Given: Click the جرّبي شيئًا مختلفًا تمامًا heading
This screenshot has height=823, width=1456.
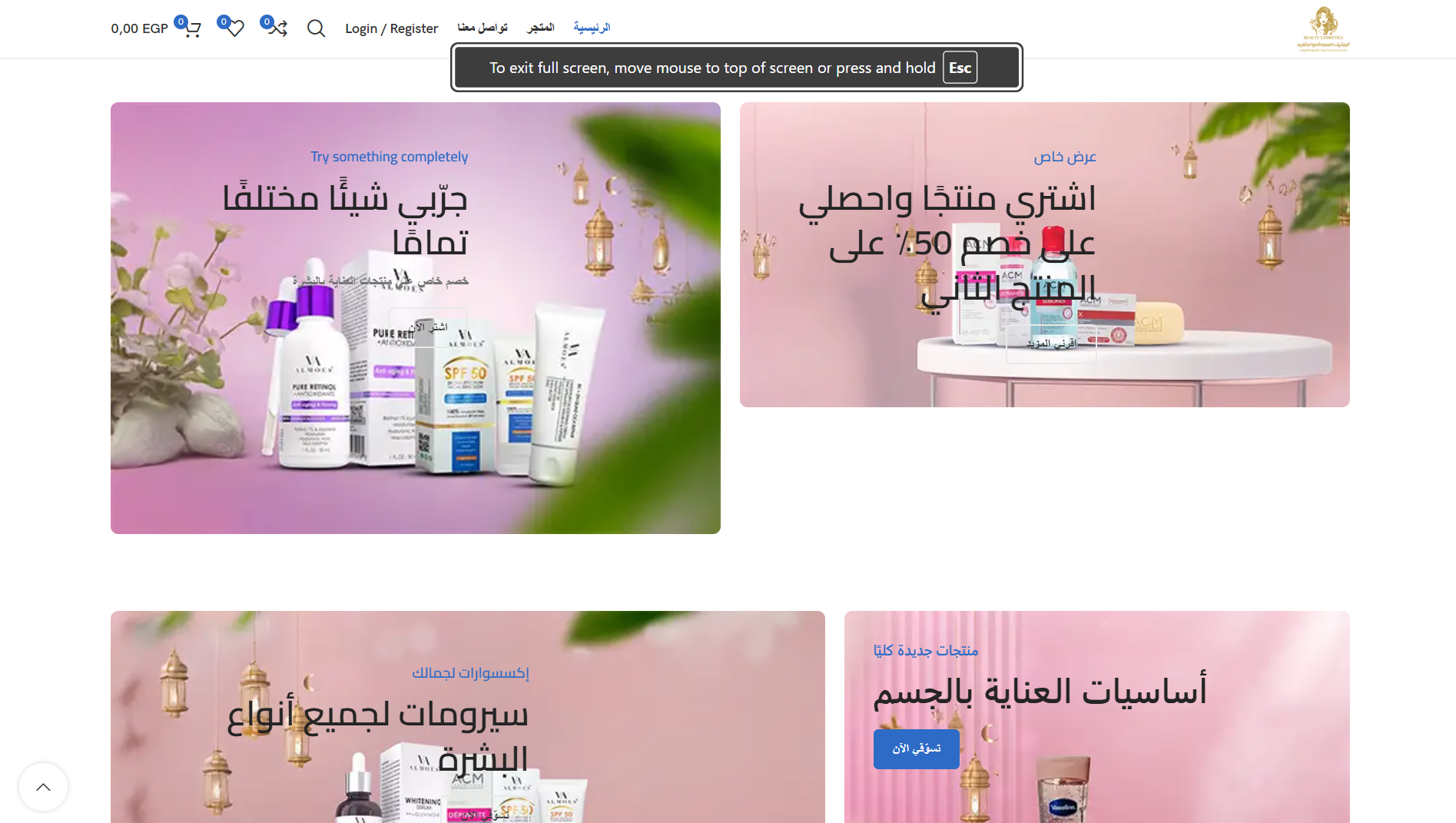Looking at the screenshot, I should pos(345,220).
